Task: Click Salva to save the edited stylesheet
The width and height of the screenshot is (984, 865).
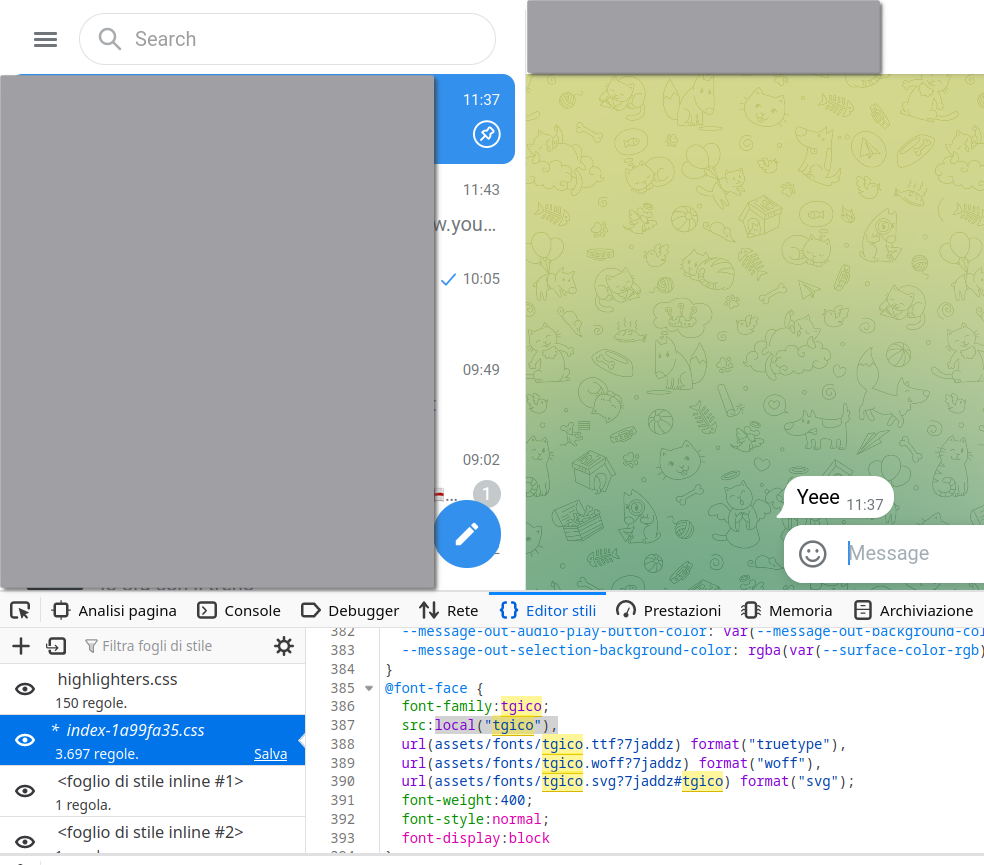Action: [x=270, y=753]
